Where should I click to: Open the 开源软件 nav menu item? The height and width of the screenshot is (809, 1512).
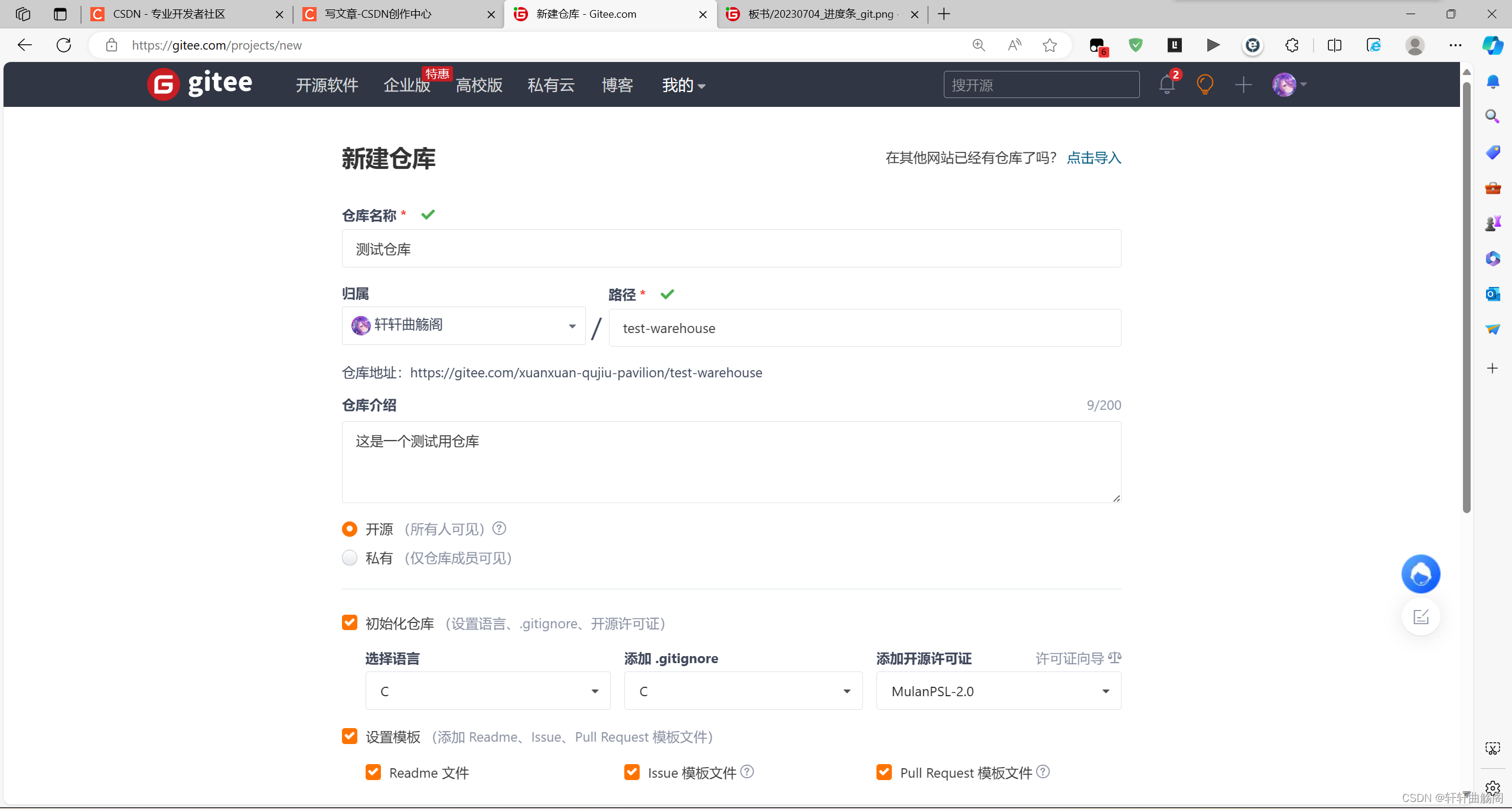click(327, 85)
